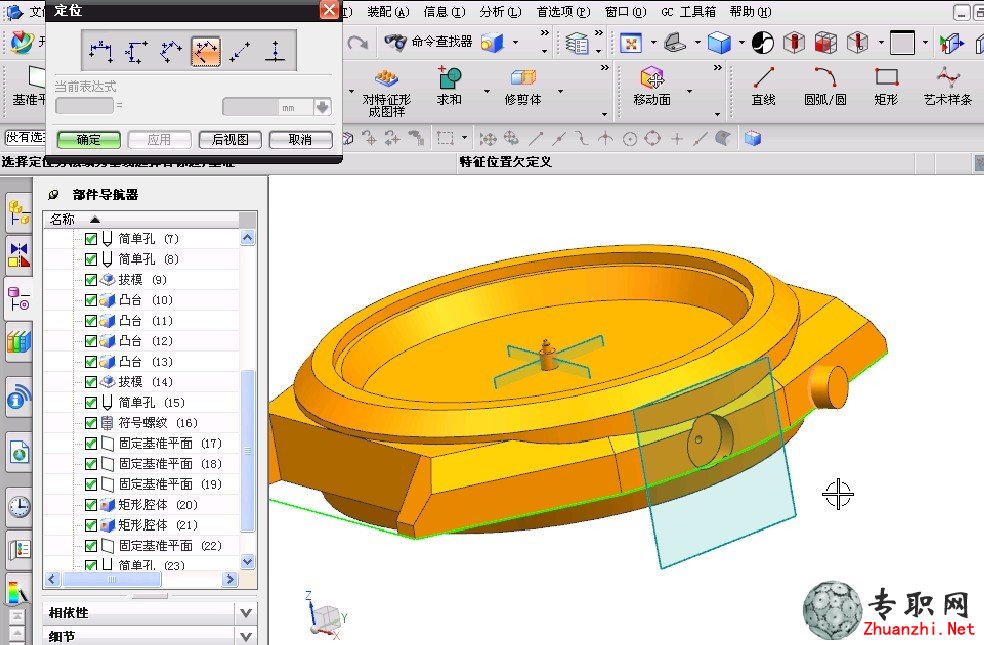The height and width of the screenshot is (645, 984).
Task: Click the 应用 apply button
Action: [159, 139]
